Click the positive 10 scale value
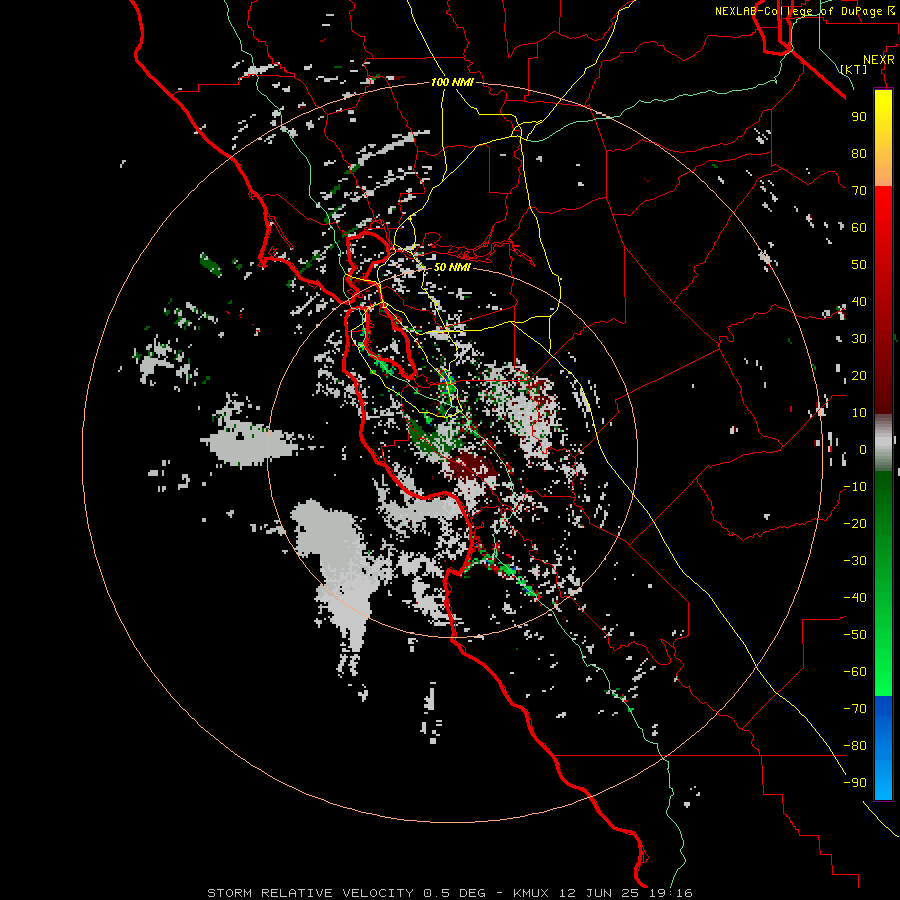The width and height of the screenshot is (900, 900). [859, 413]
